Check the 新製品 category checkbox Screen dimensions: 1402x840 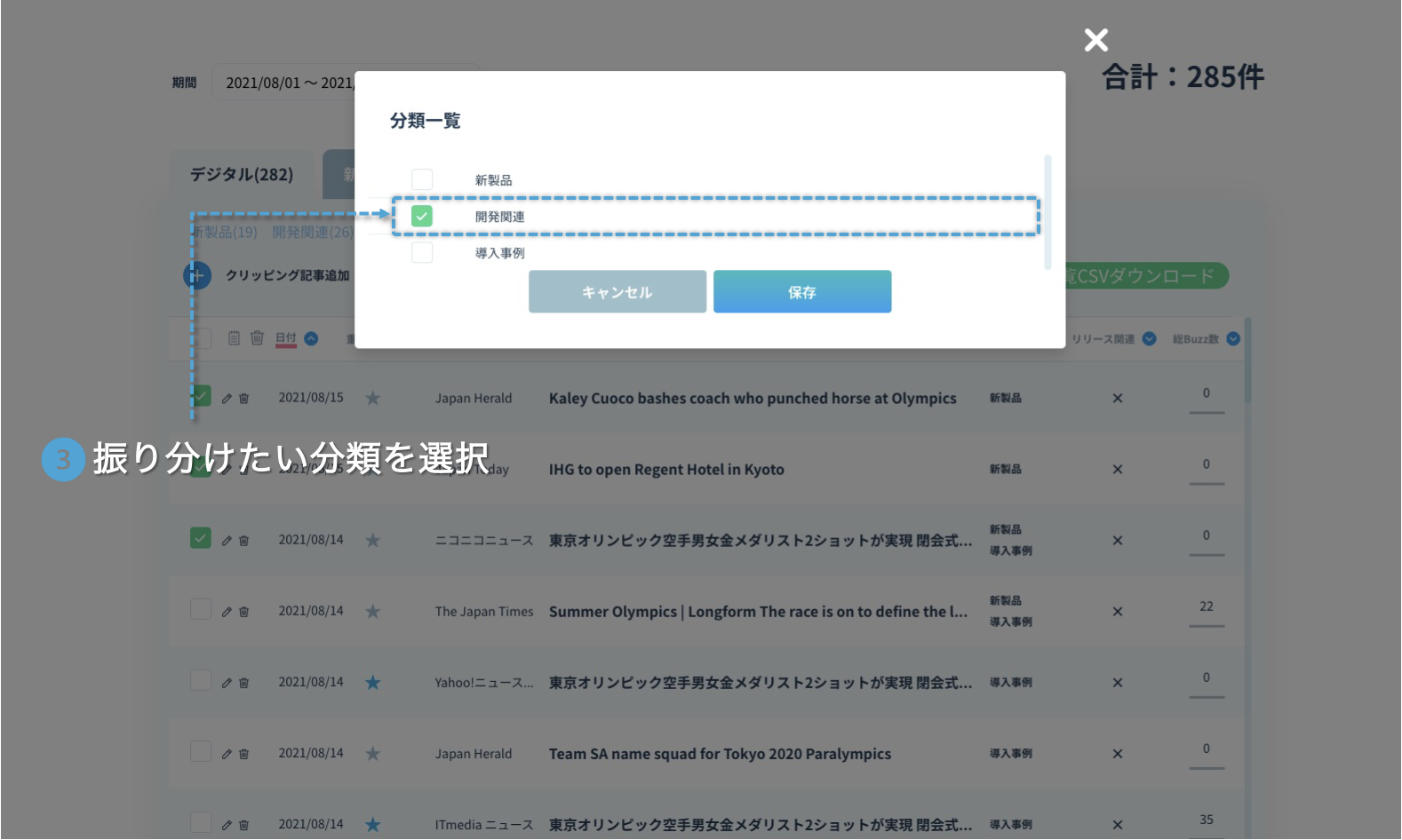pyautogui.click(x=422, y=180)
